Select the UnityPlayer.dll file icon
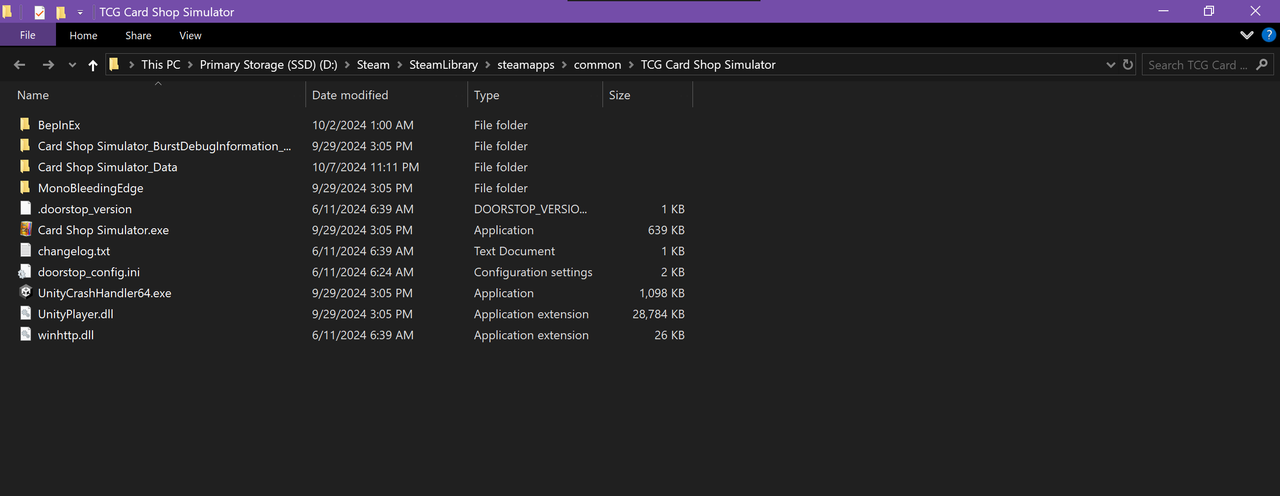Image resolution: width=1280 pixels, height=496 pixels. pyautogui.click(x=25, y=314)
